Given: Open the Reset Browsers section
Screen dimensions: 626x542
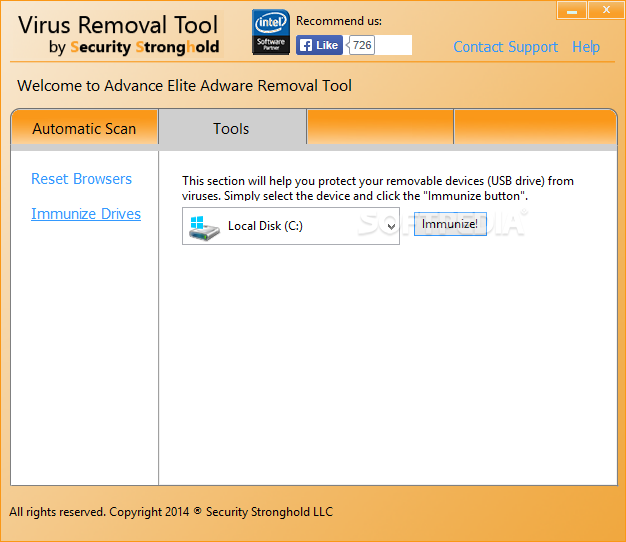Looking at the screenshot, I should 81,179.
